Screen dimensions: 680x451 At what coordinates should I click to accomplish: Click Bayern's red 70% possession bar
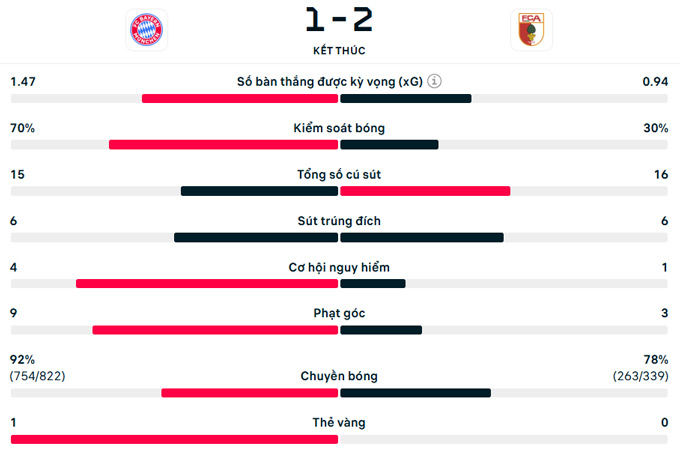(x=223, y=145)
